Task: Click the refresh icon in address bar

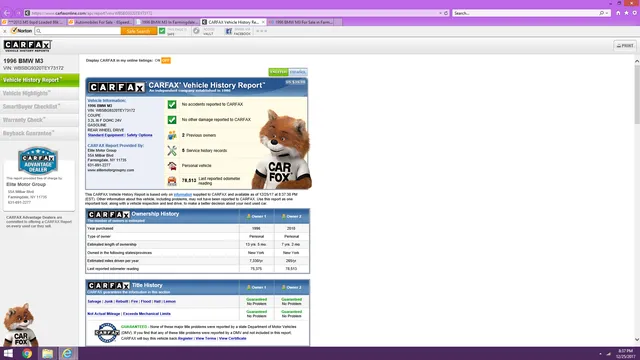Action: tap(446, 13)
